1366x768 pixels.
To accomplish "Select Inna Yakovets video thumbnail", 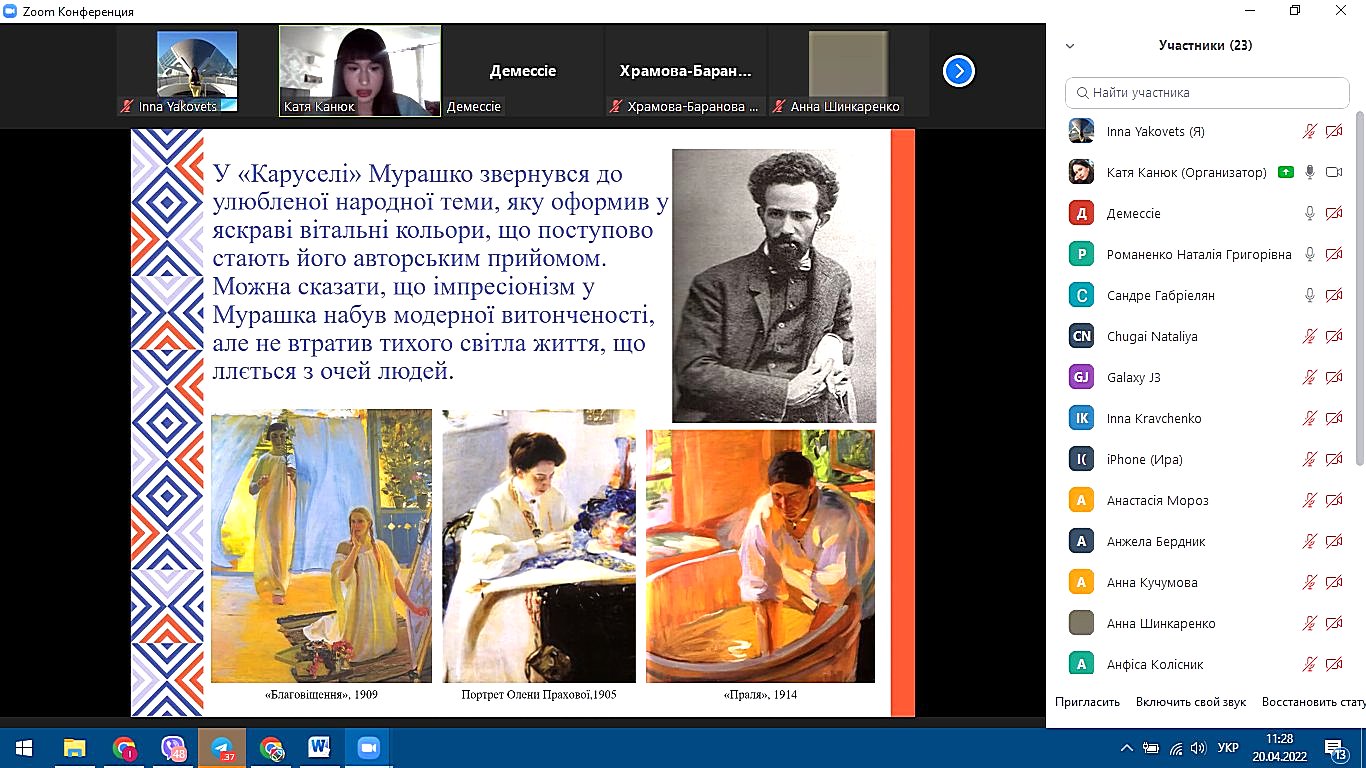I will point(197,71).
